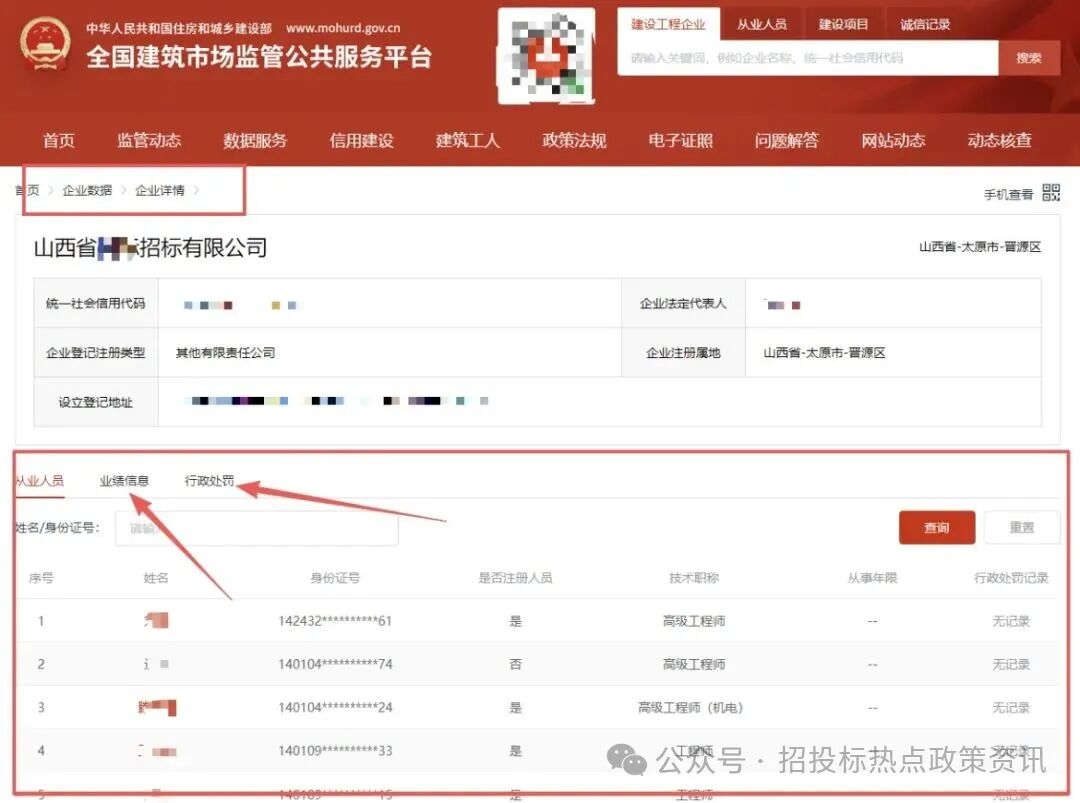Click the 其他有限责任公司 registration type value

point(225,353)
